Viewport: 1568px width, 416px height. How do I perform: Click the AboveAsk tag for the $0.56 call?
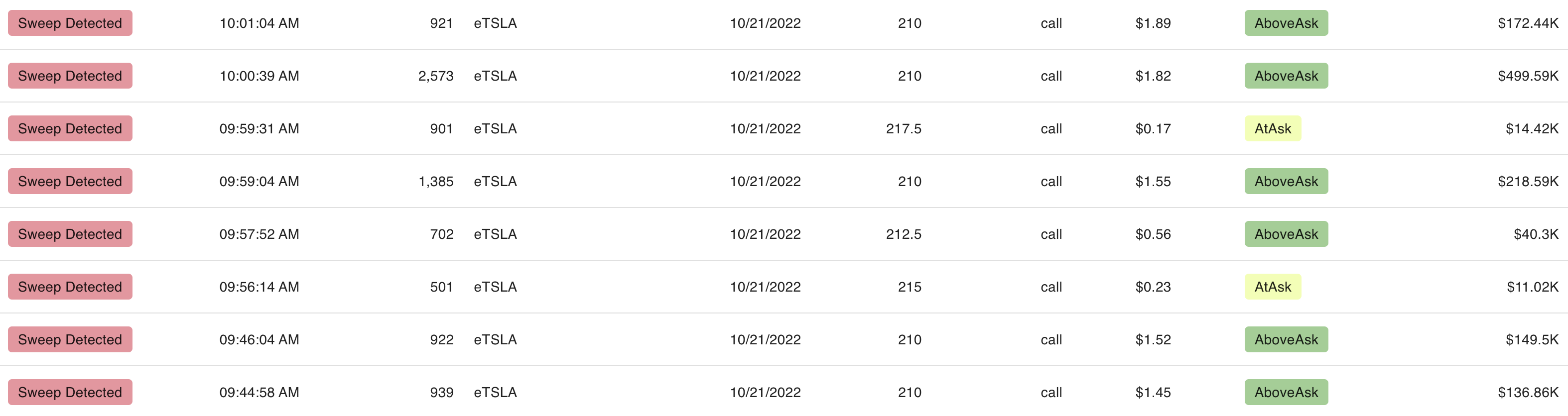[1286, 234]
